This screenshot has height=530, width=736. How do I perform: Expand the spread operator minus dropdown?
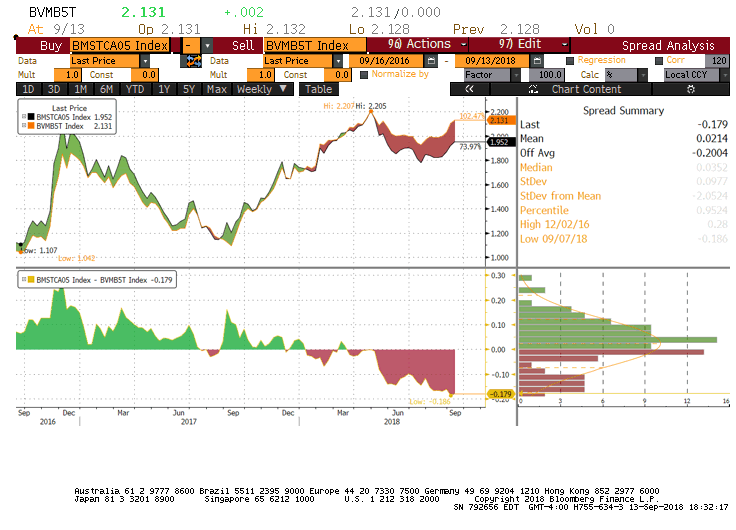207,46
